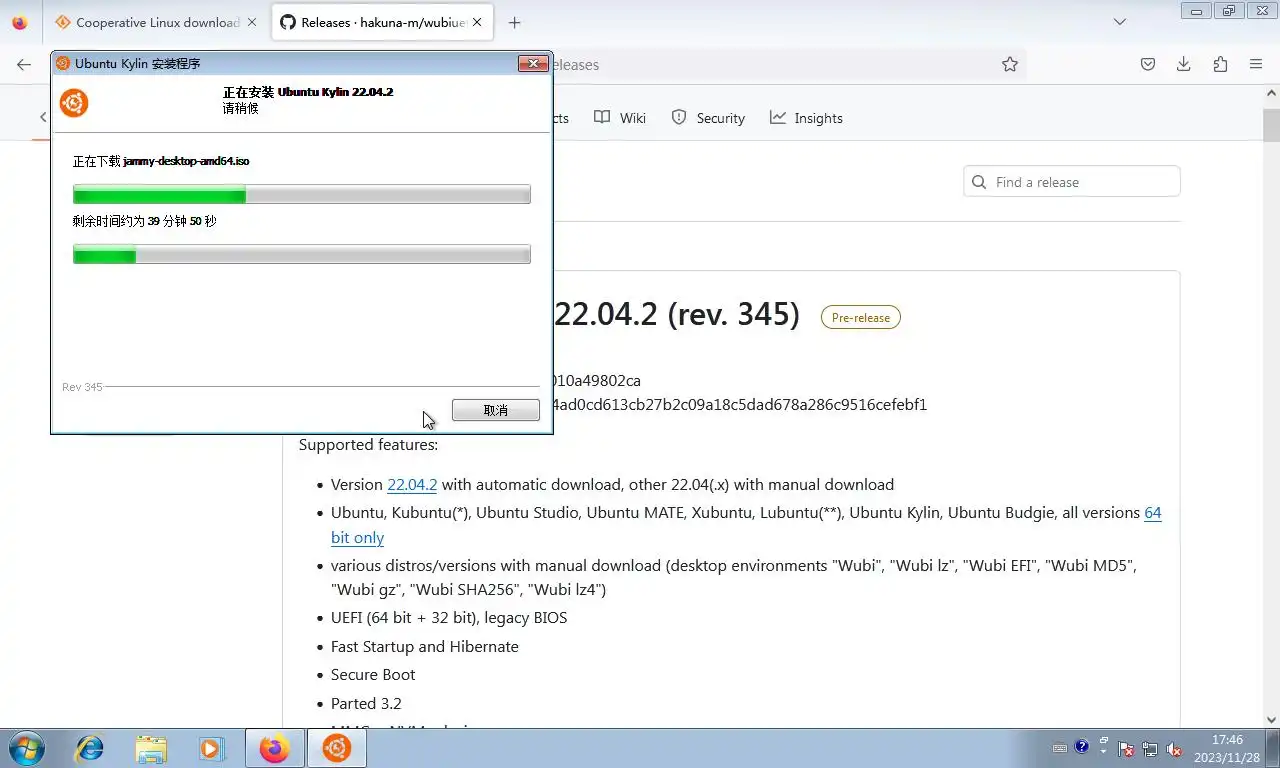
Task: Open the Action Center flag icon
Action: click(x=1126, y=749)
